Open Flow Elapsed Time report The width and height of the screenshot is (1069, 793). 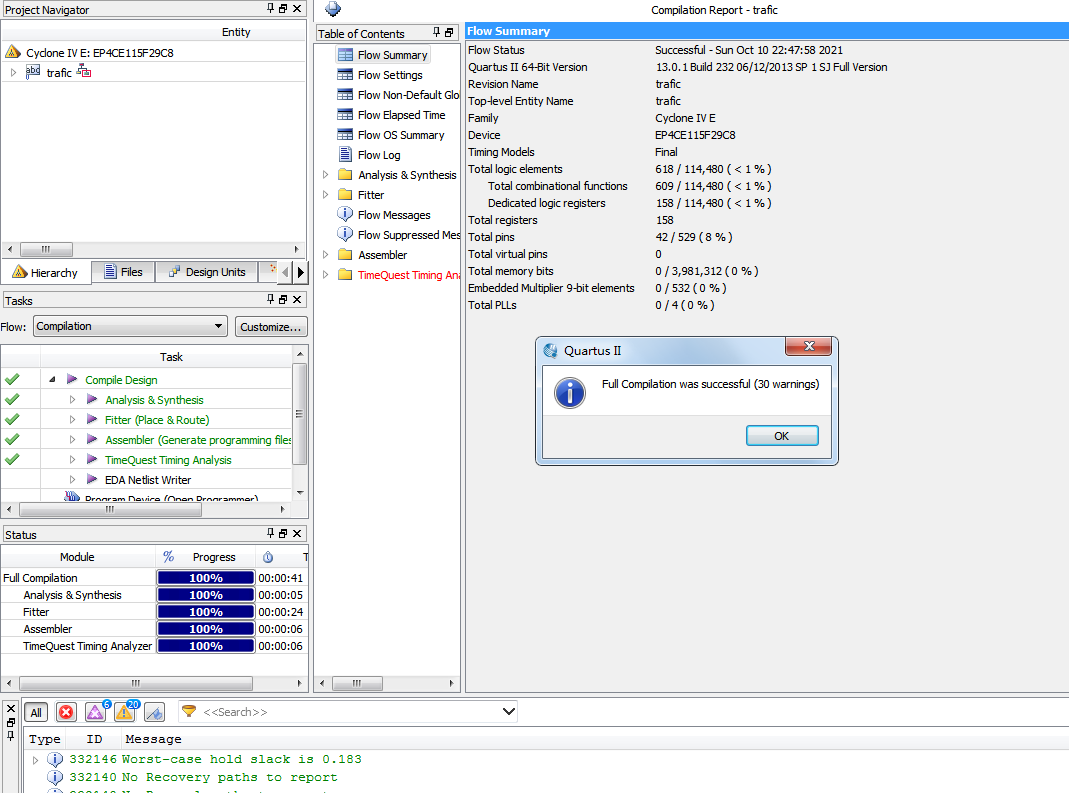click(x=401, y=115)
